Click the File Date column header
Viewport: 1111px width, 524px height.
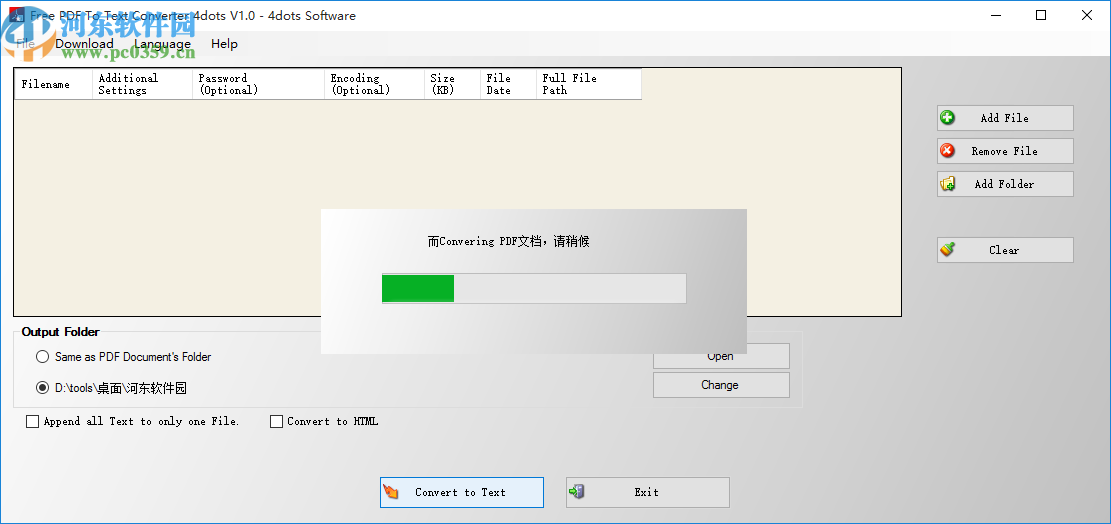click(x=509, y=84)
